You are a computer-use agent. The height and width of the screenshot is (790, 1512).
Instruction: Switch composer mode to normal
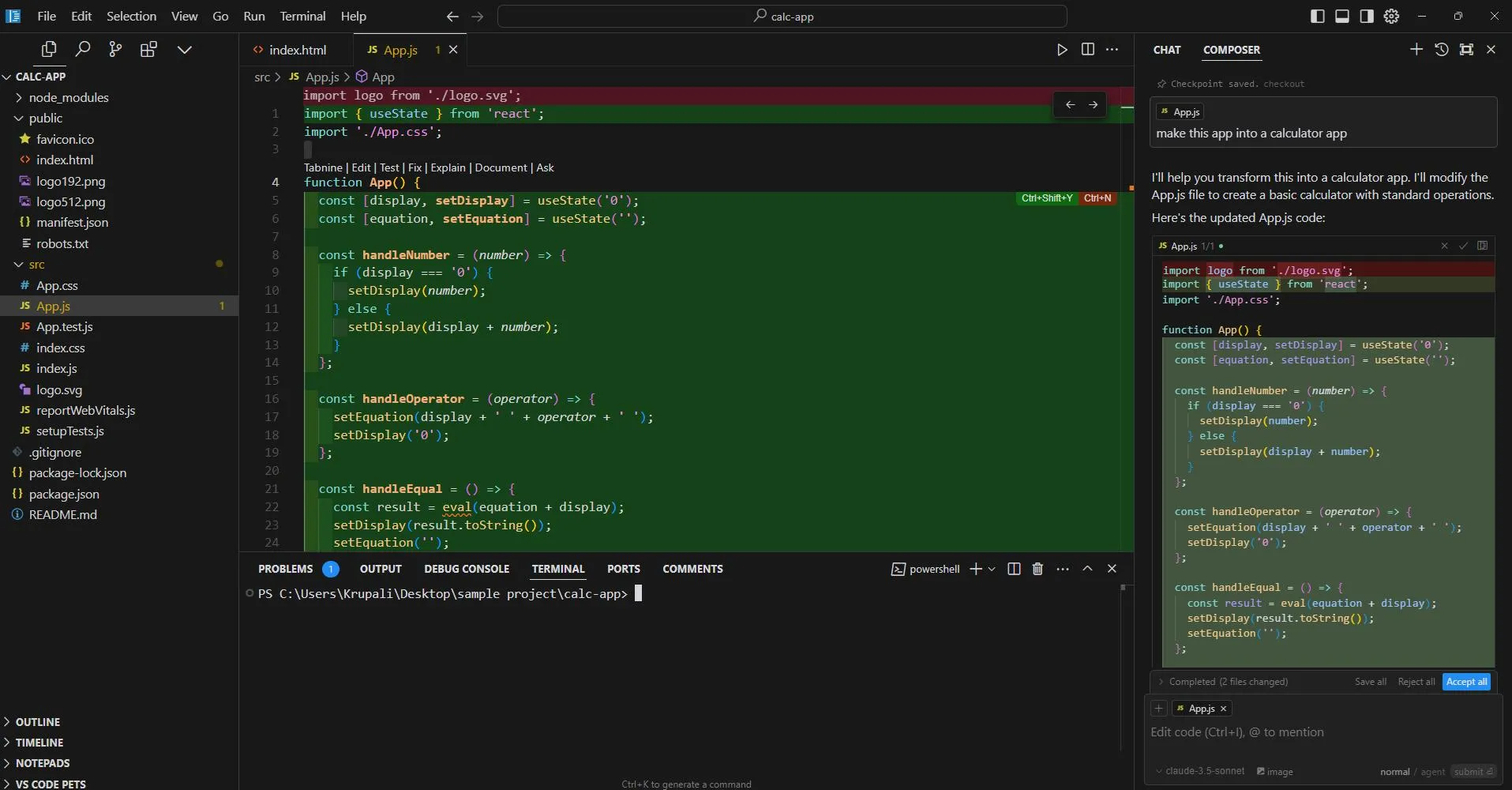1394,772
